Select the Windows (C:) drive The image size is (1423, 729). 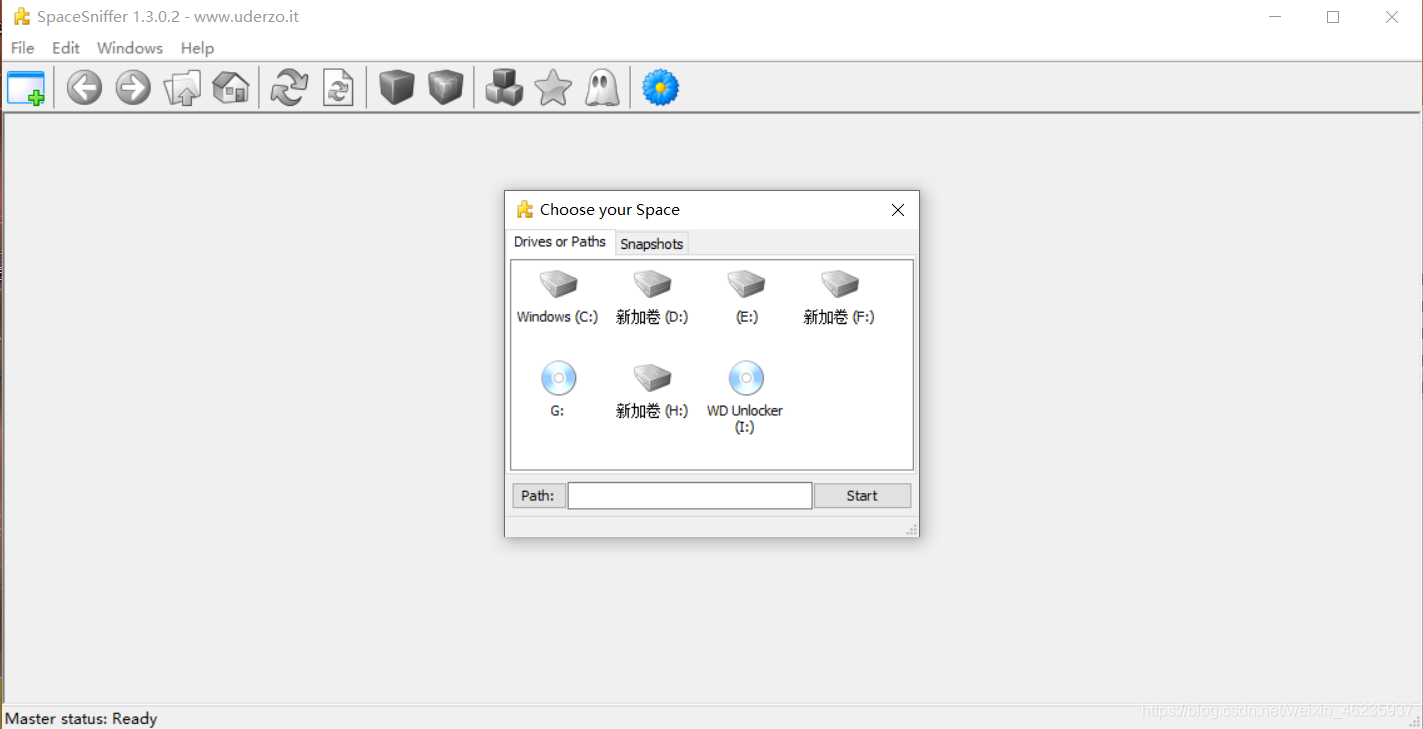(558, 297)
